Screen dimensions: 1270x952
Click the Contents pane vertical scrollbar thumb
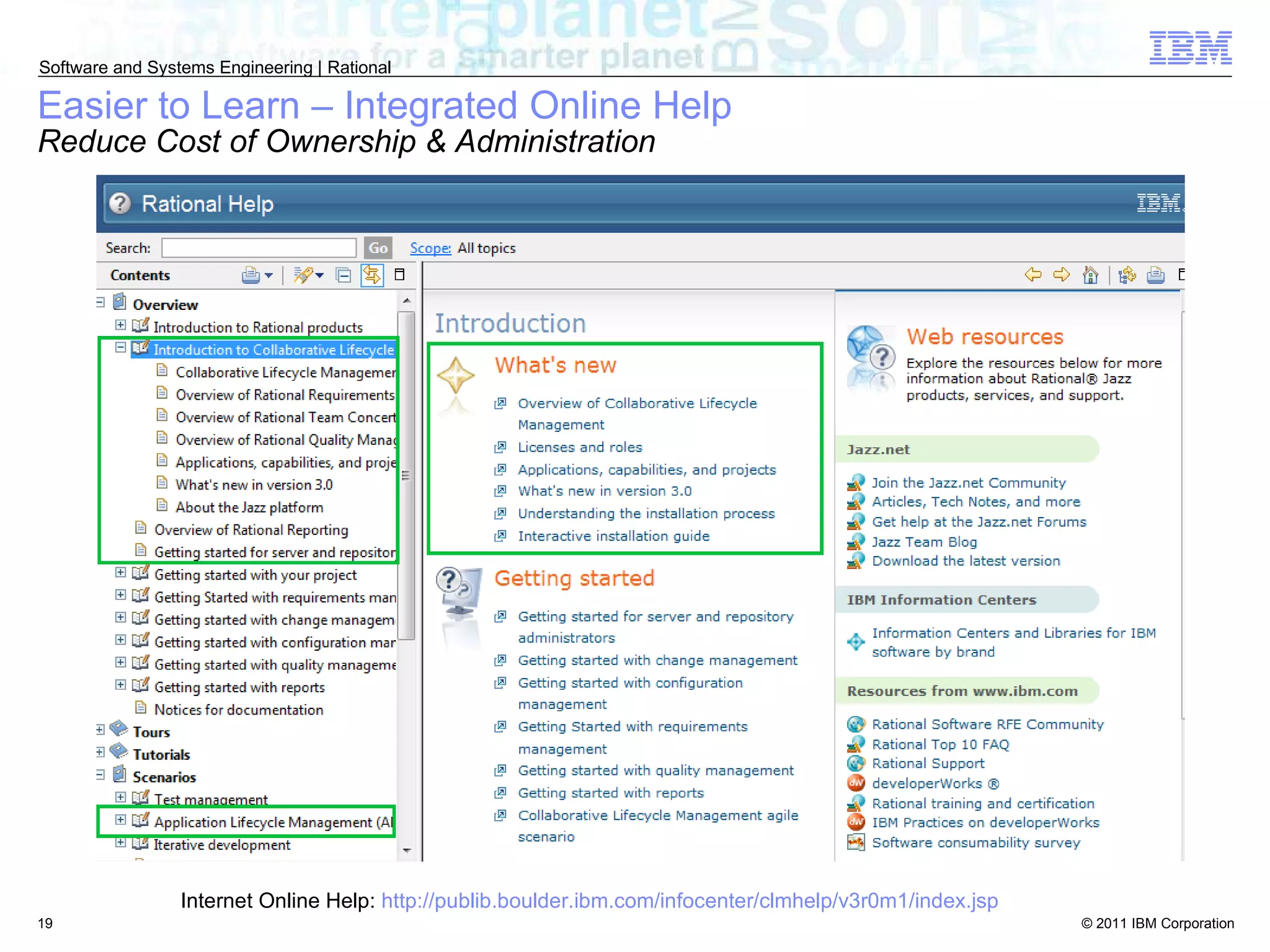[x=406, y=475]
